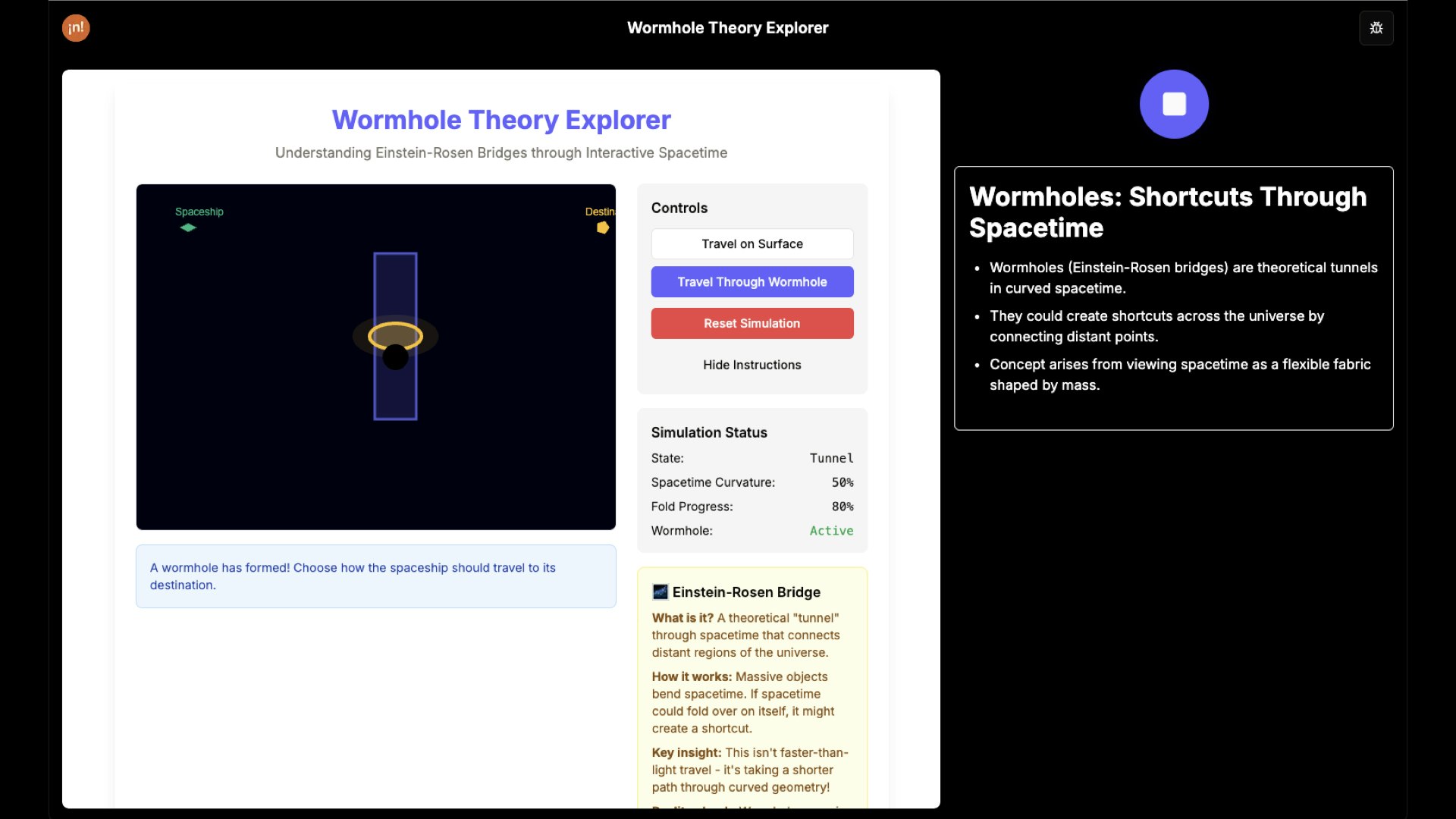1456x819 pixels.
Task: Select the Simulation Status panel header
Action: click(708, 432)
